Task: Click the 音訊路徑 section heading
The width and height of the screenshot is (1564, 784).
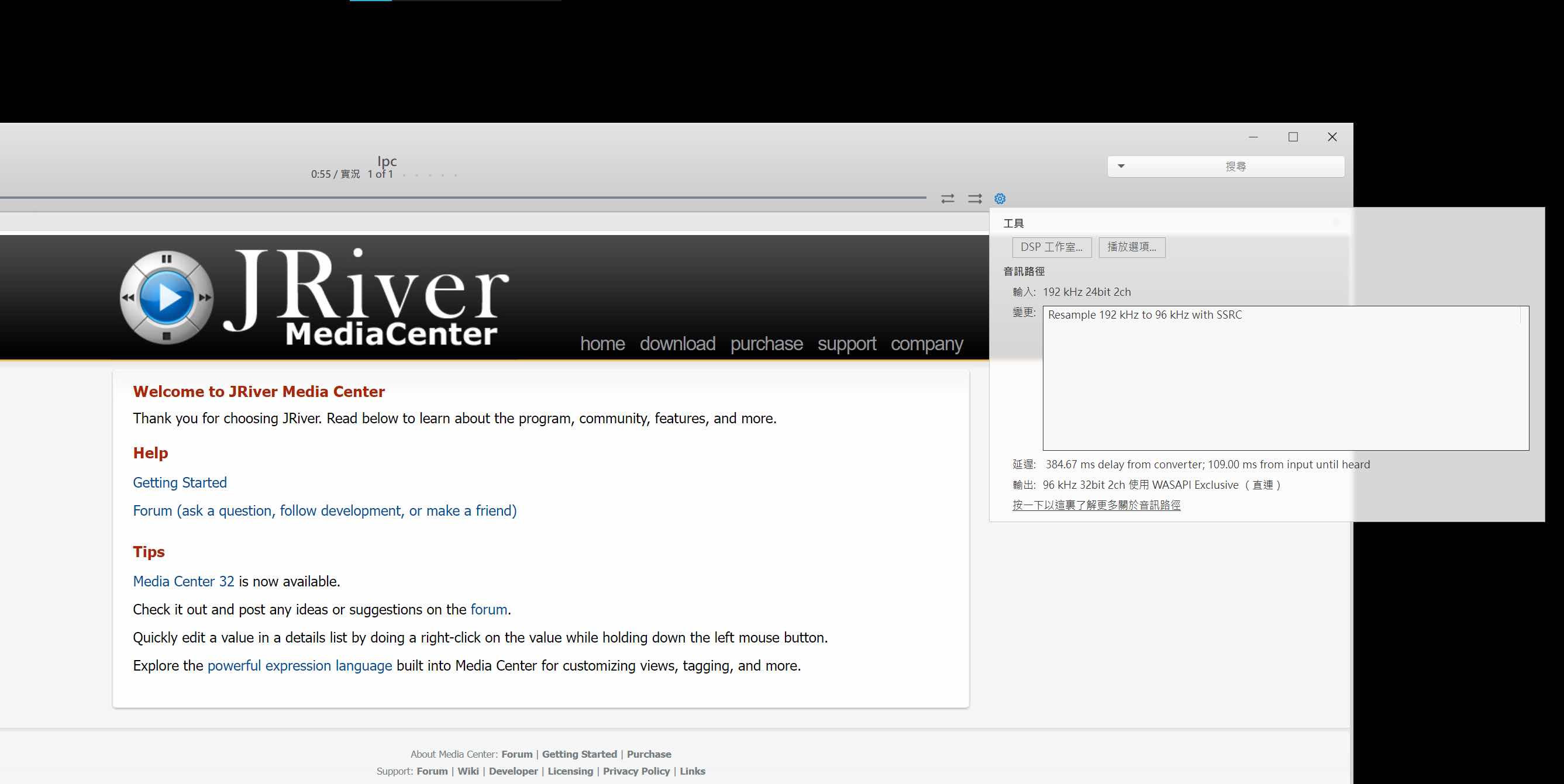Action: (1024, 271)
